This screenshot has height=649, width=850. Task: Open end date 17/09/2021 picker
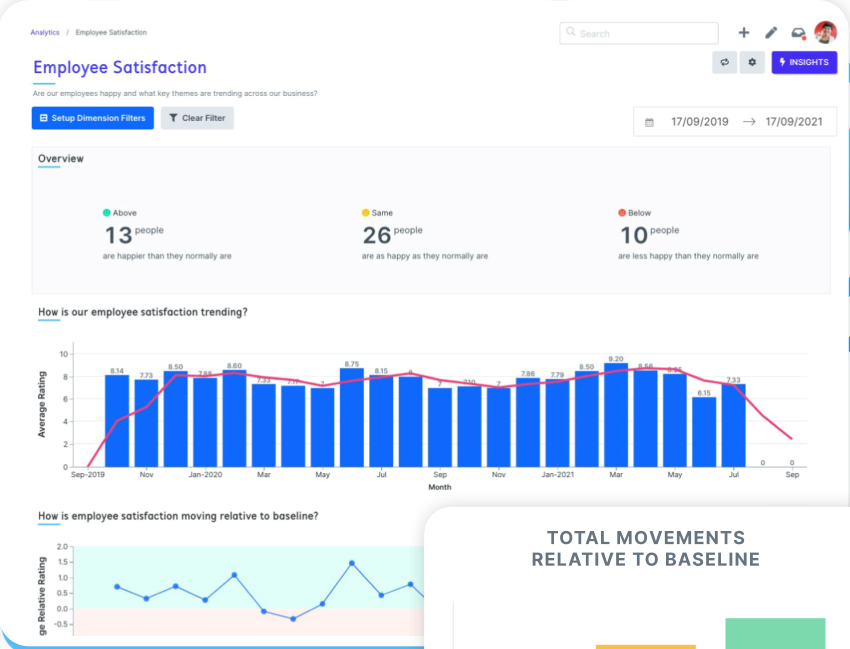point(794,122)
